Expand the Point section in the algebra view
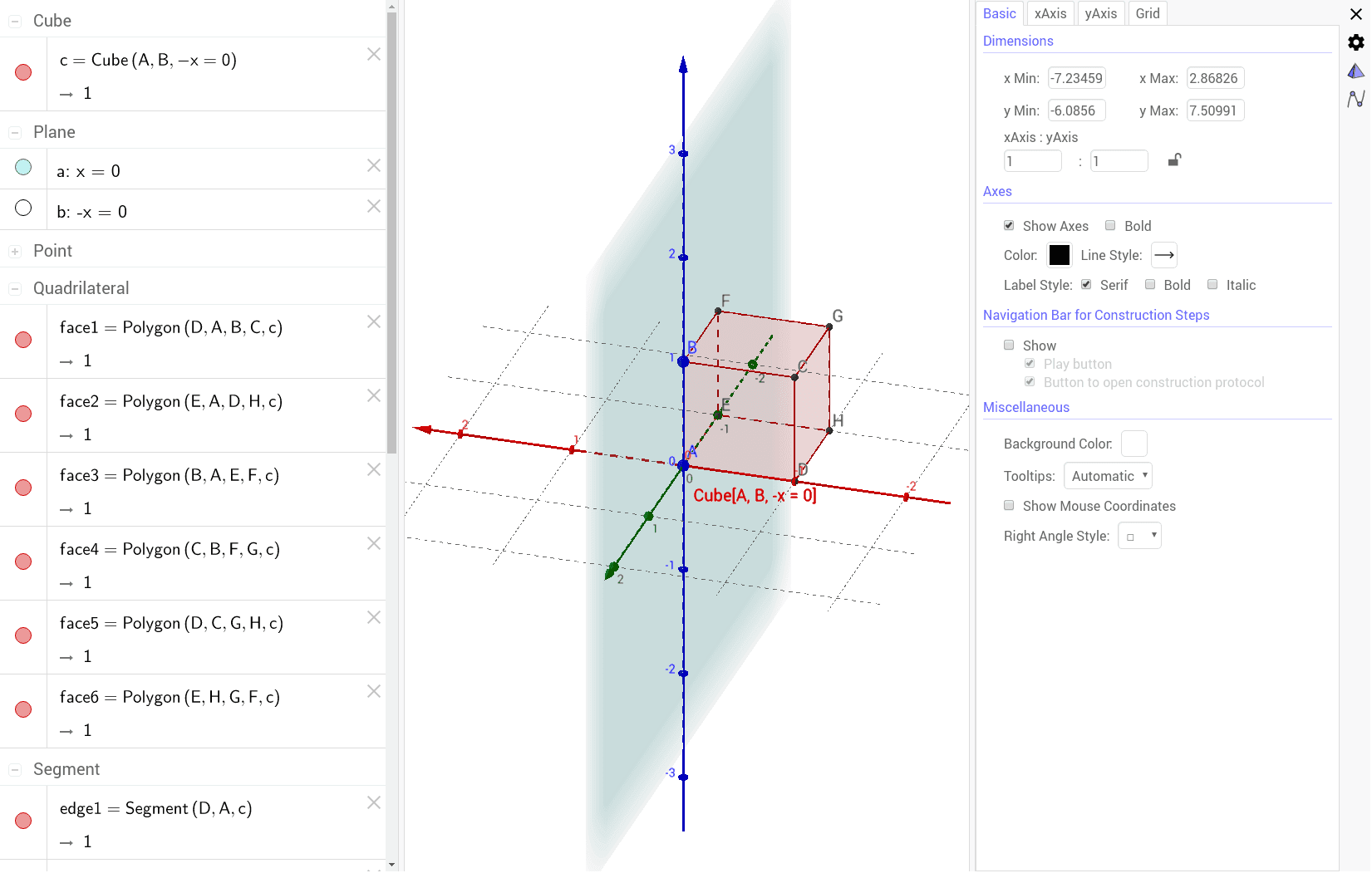Viewport: 1372px width, 873px height. pyautogui.click(x=13, y=250)
